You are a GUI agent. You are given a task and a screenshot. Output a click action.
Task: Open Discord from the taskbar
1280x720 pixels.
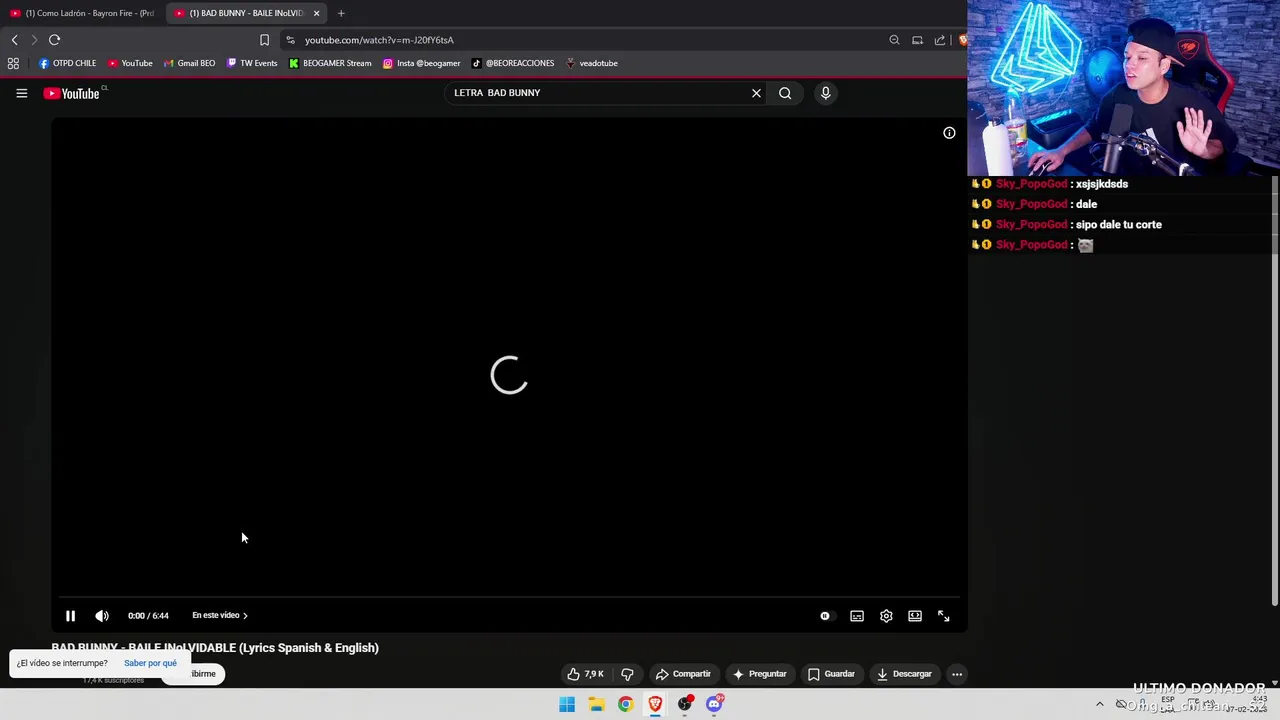tap(714, 704)
